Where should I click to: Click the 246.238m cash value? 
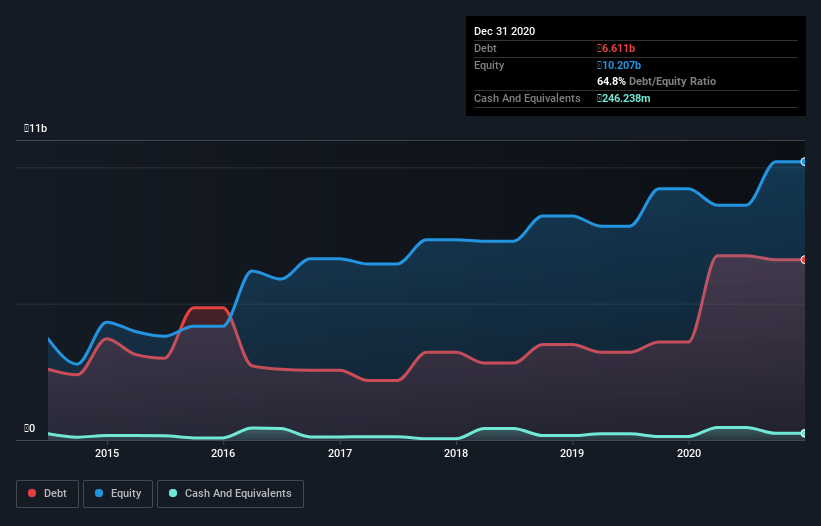[624, 98]
